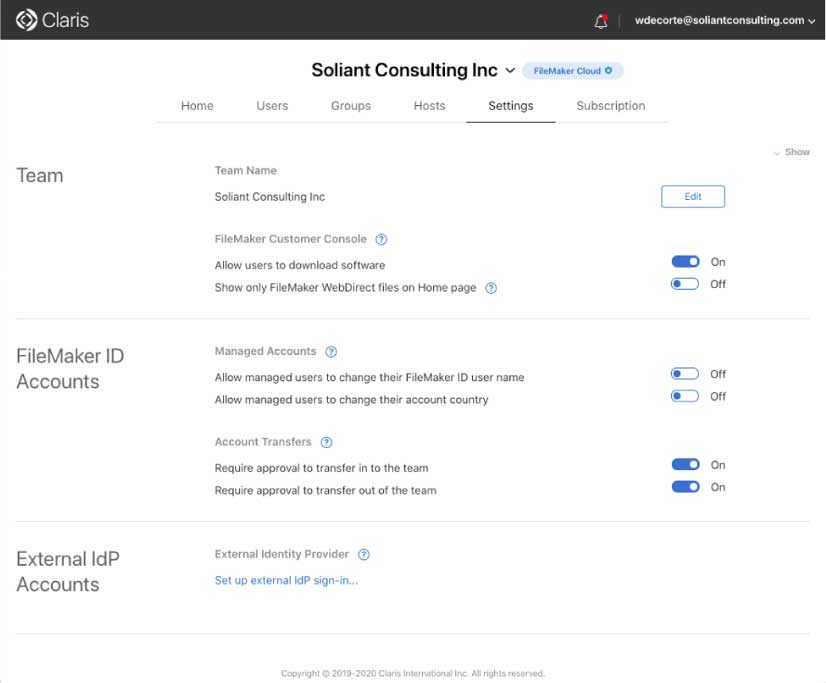Toggle managed users change account country
Image resolution: width=826 pixels, height=683 pixels.
(x=685, y=396)
